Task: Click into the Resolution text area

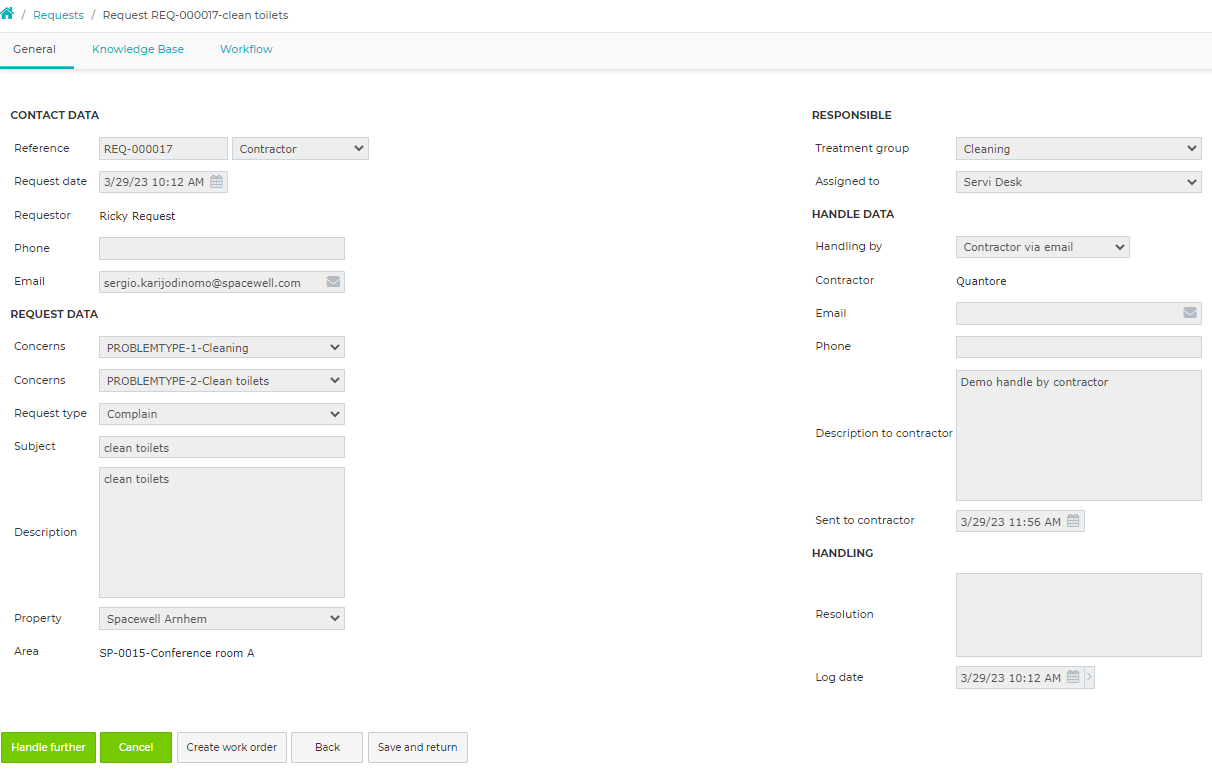Action: click(1079, 615)
